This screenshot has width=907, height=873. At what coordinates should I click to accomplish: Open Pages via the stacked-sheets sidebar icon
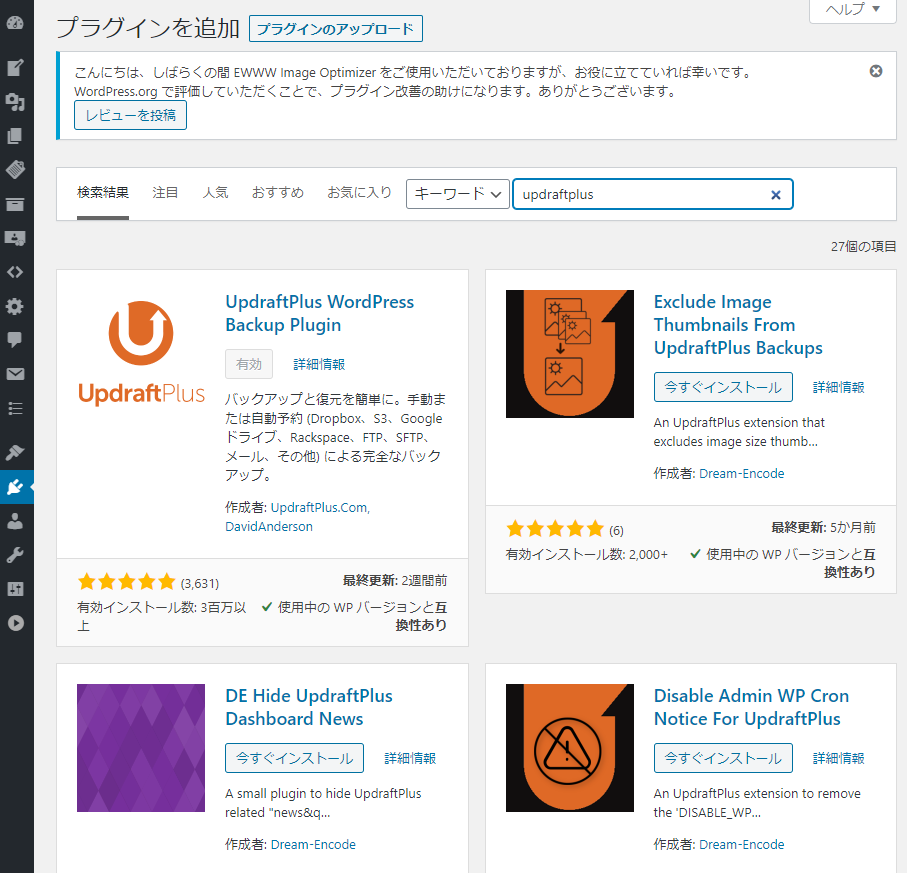15,136
